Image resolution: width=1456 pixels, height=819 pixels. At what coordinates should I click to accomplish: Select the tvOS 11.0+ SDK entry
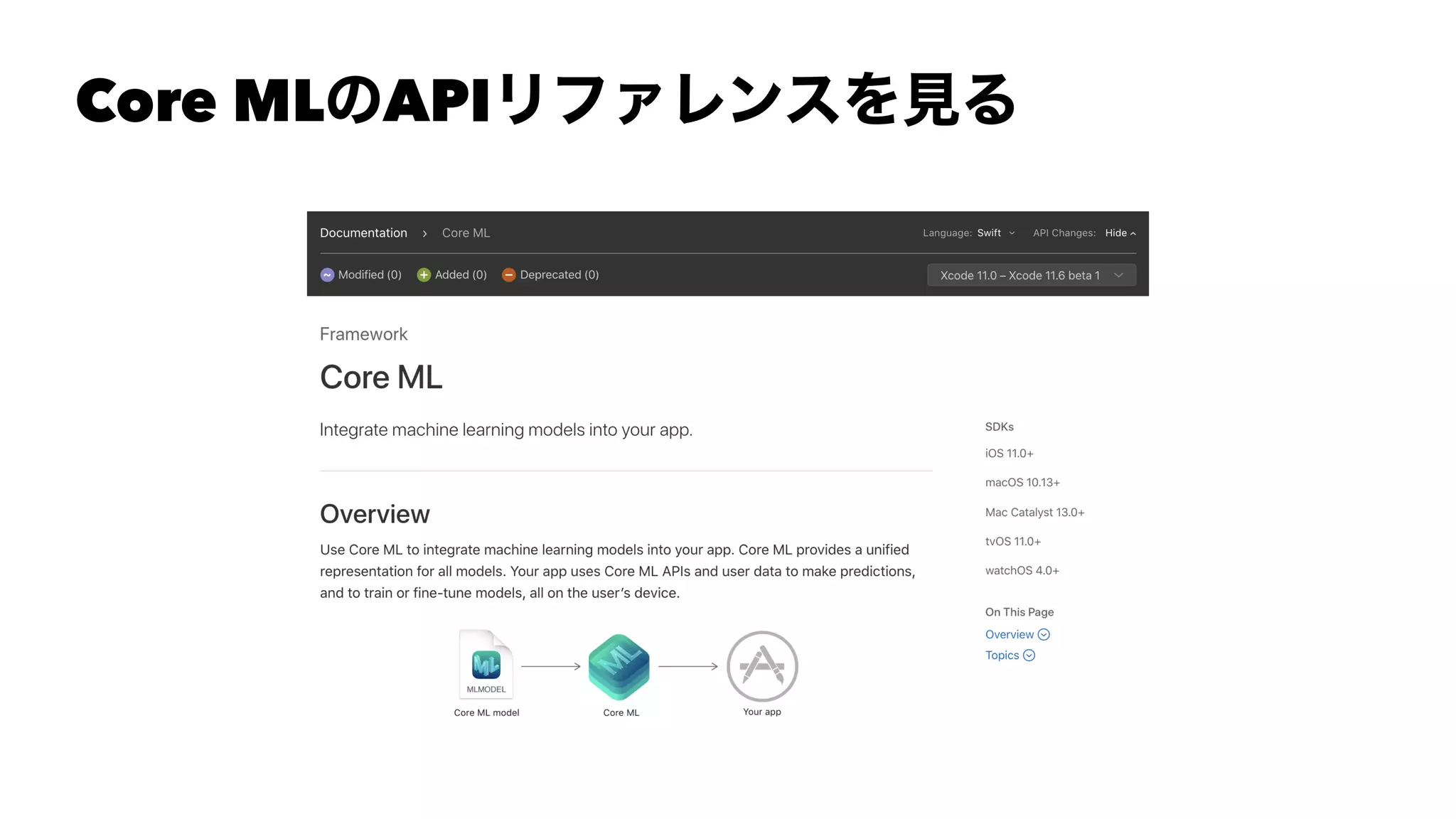(x=1012, y=542)
